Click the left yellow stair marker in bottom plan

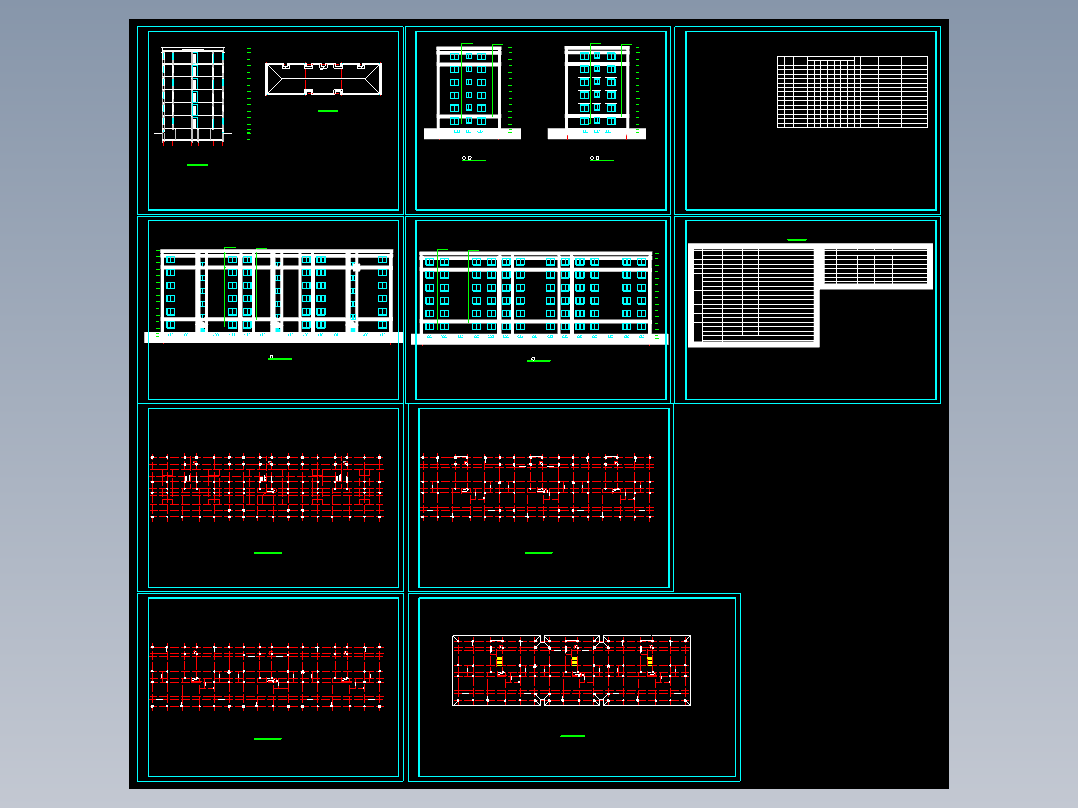click(500, 661)
